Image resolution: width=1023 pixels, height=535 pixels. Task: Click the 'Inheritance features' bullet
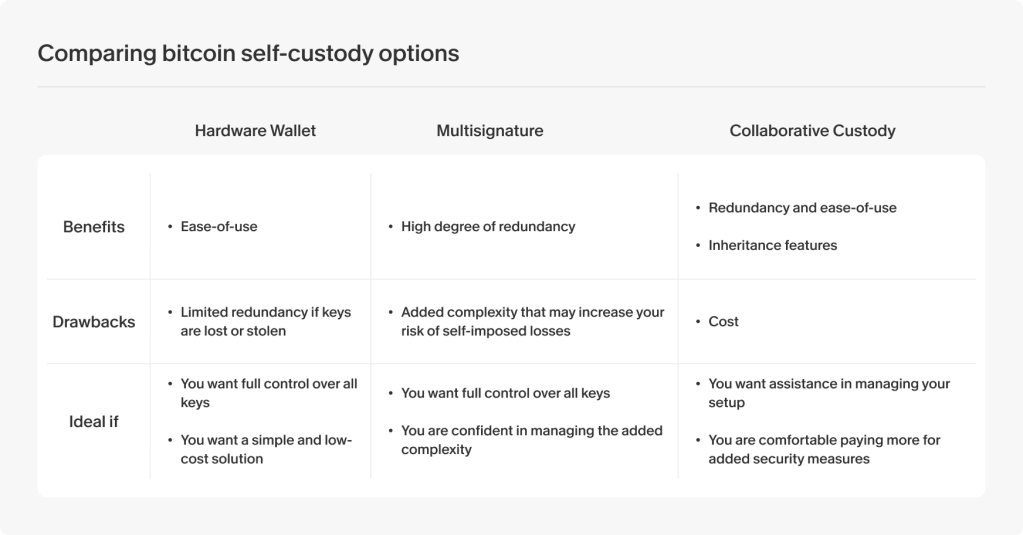(772, 245)
